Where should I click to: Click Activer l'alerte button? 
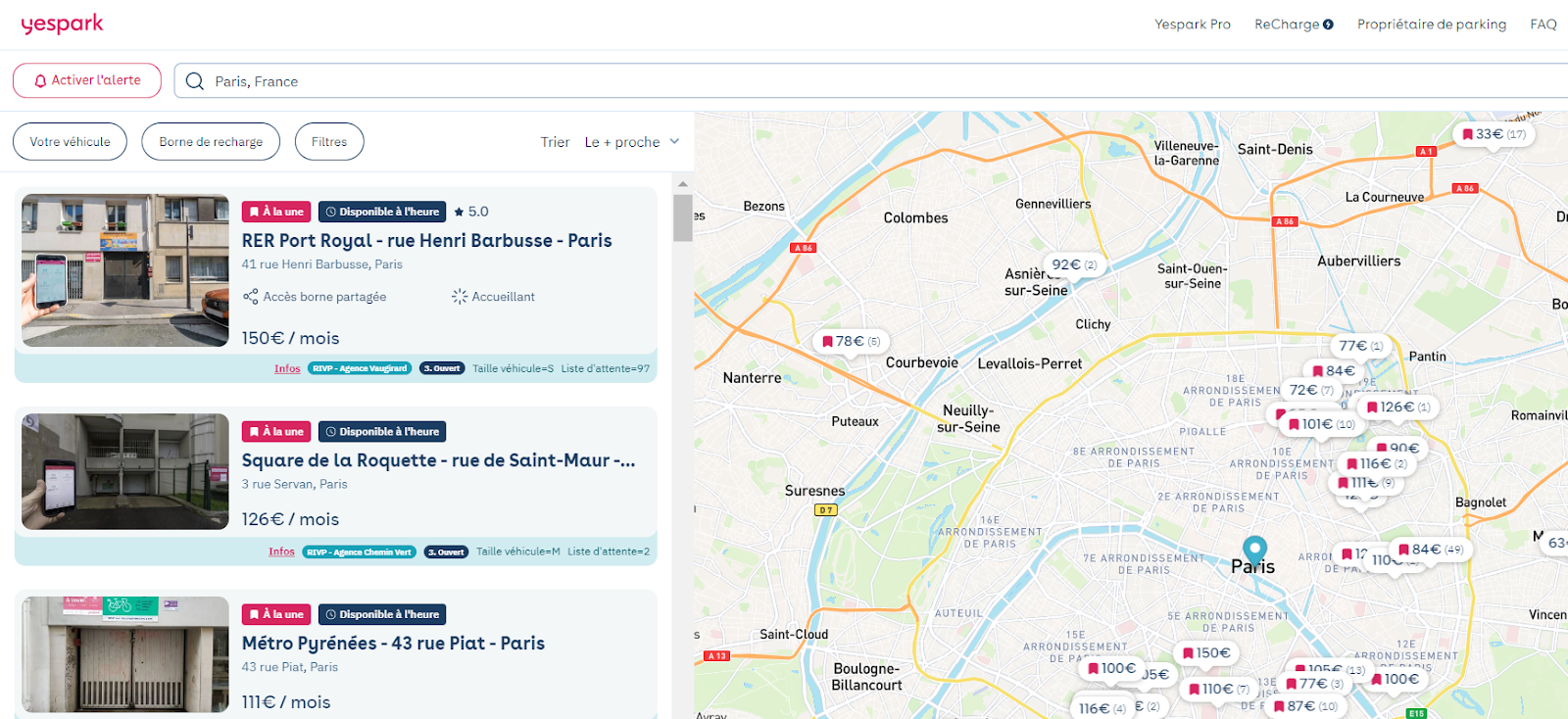pyautogui.click(x=87, y=80)
